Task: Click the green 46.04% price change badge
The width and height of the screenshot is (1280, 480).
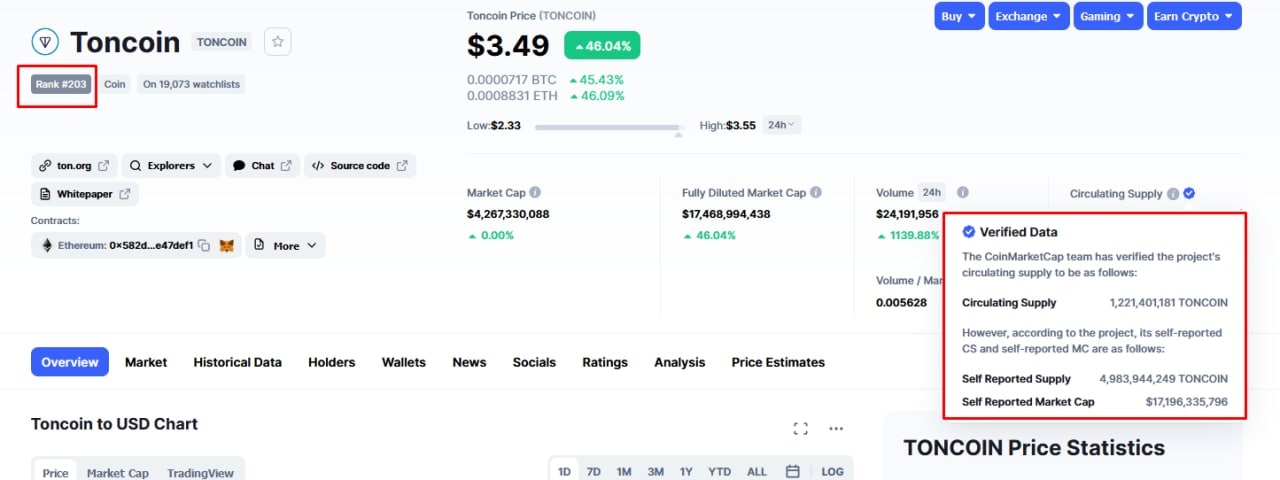Action: pyautogui.click(x=602, y=45)
